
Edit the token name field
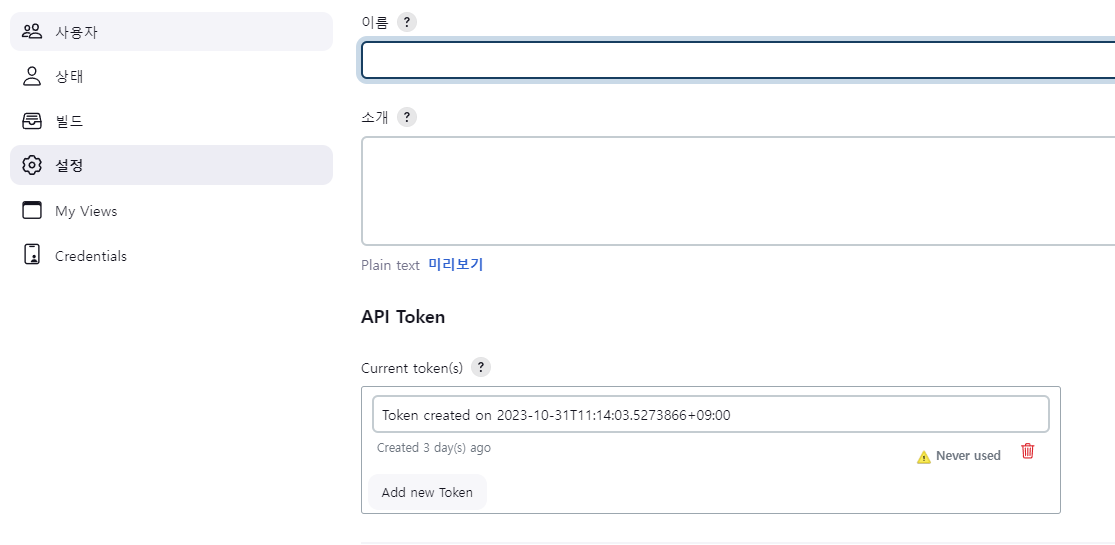[711, 414]
